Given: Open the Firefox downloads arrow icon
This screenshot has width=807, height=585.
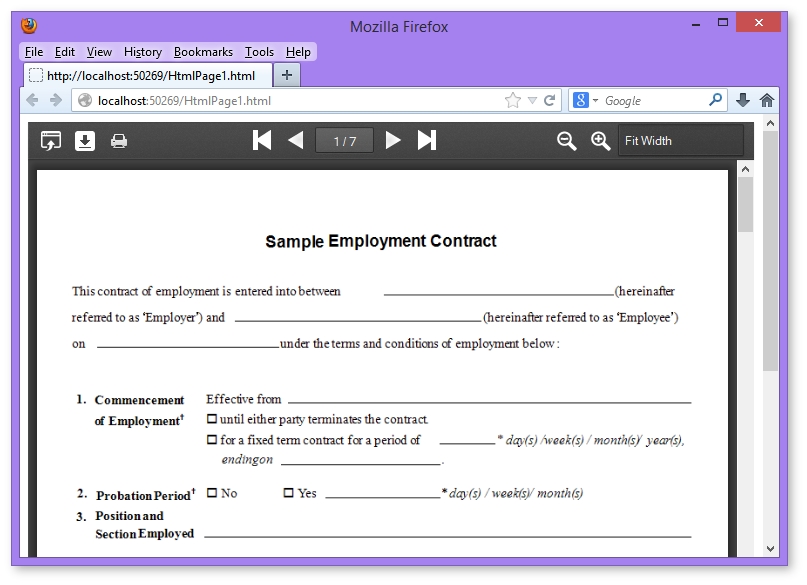Looking at the screenshot, I should click(743, 100).
